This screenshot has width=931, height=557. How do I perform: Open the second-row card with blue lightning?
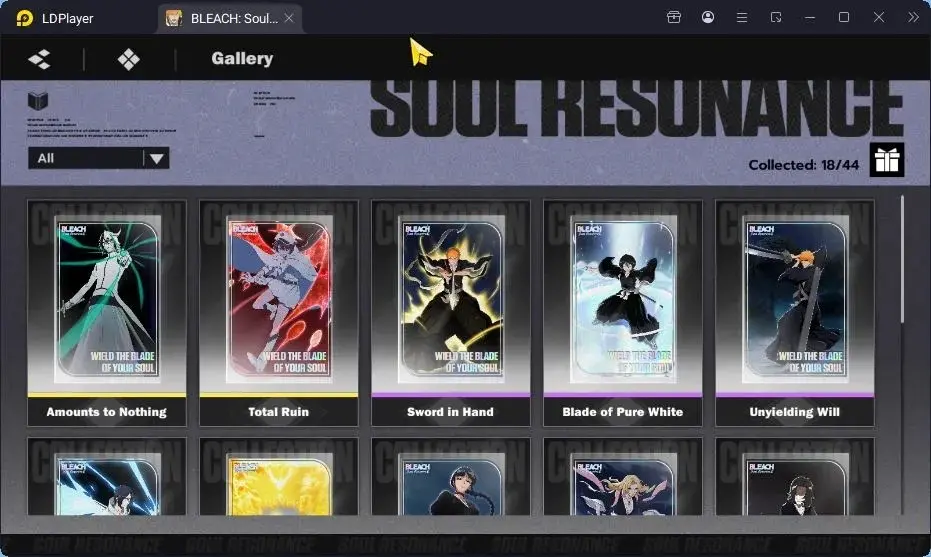coord(107,477)
